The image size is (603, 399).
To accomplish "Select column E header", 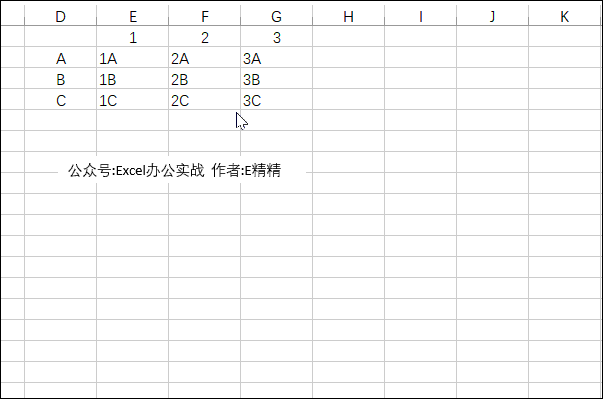I will (x=132, y=16).
